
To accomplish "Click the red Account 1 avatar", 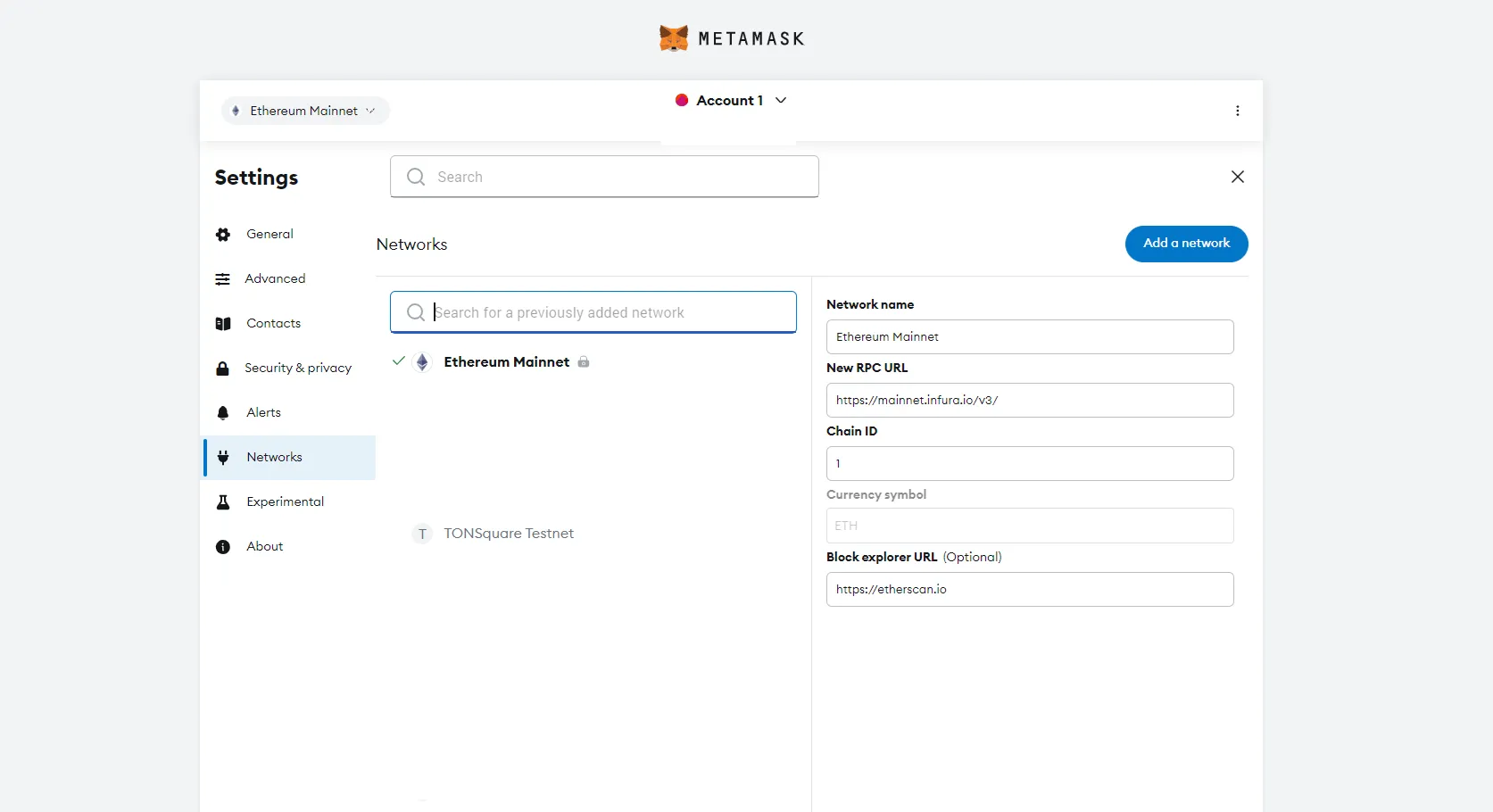I will click(x=682, y=100).
